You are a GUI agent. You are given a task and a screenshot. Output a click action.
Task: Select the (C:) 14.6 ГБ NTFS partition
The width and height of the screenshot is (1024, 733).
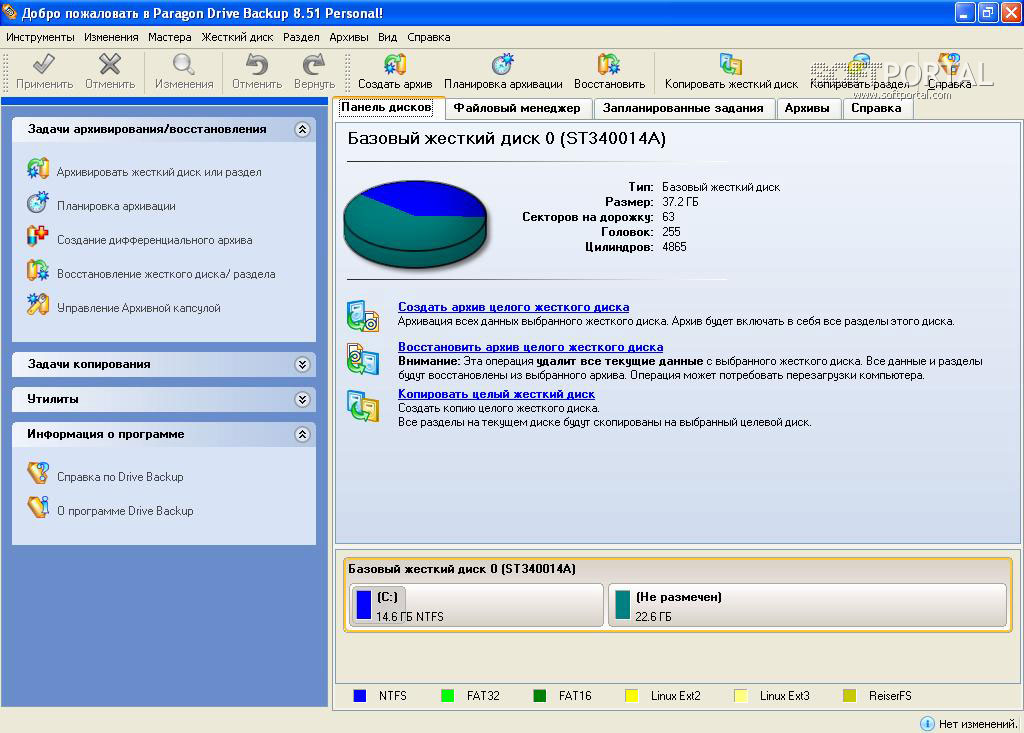[477, 606]
